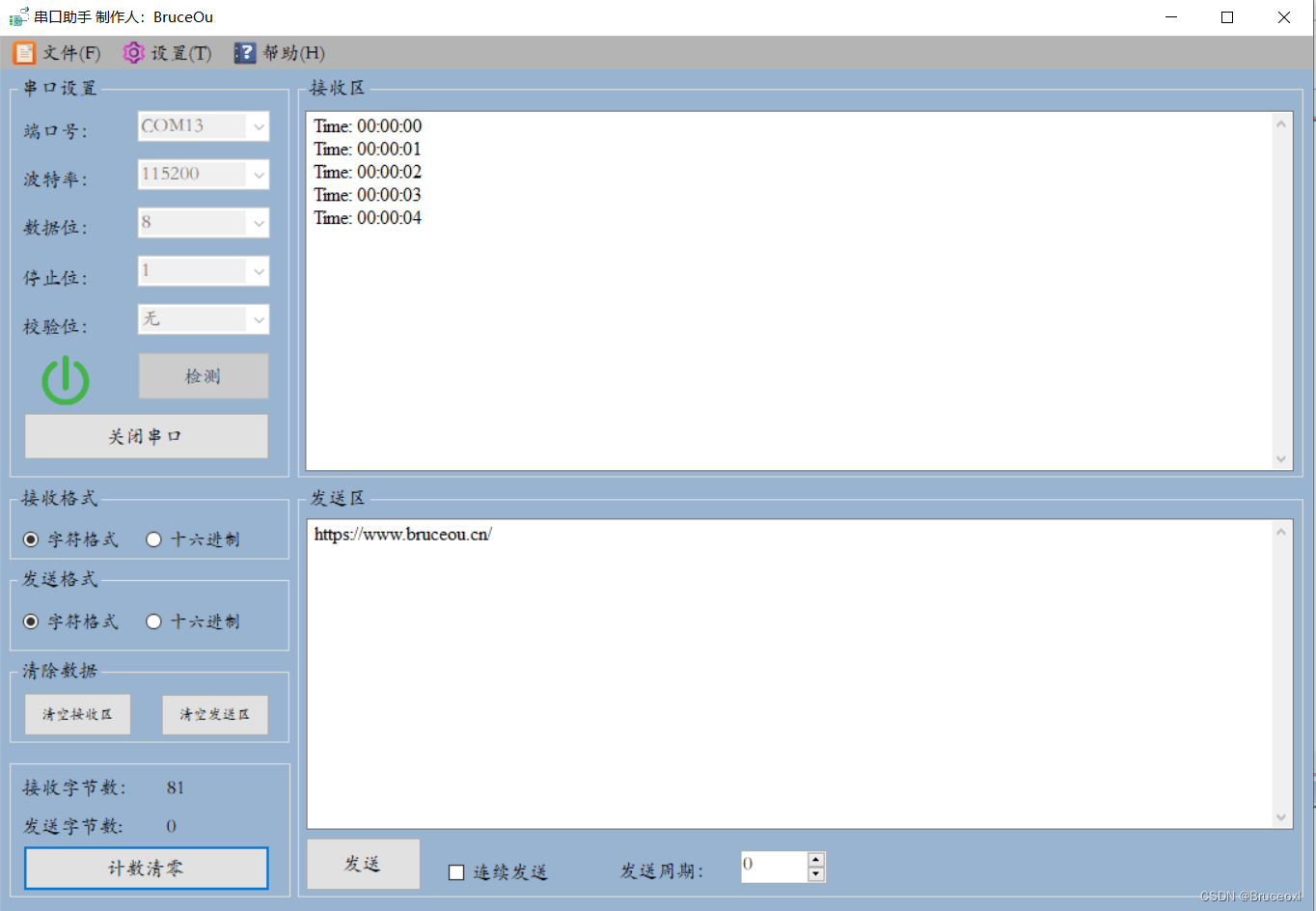
Task: Click the 发送区 scrollbar up arrow
Action: pyautogui.click(x=1281, y=532)
